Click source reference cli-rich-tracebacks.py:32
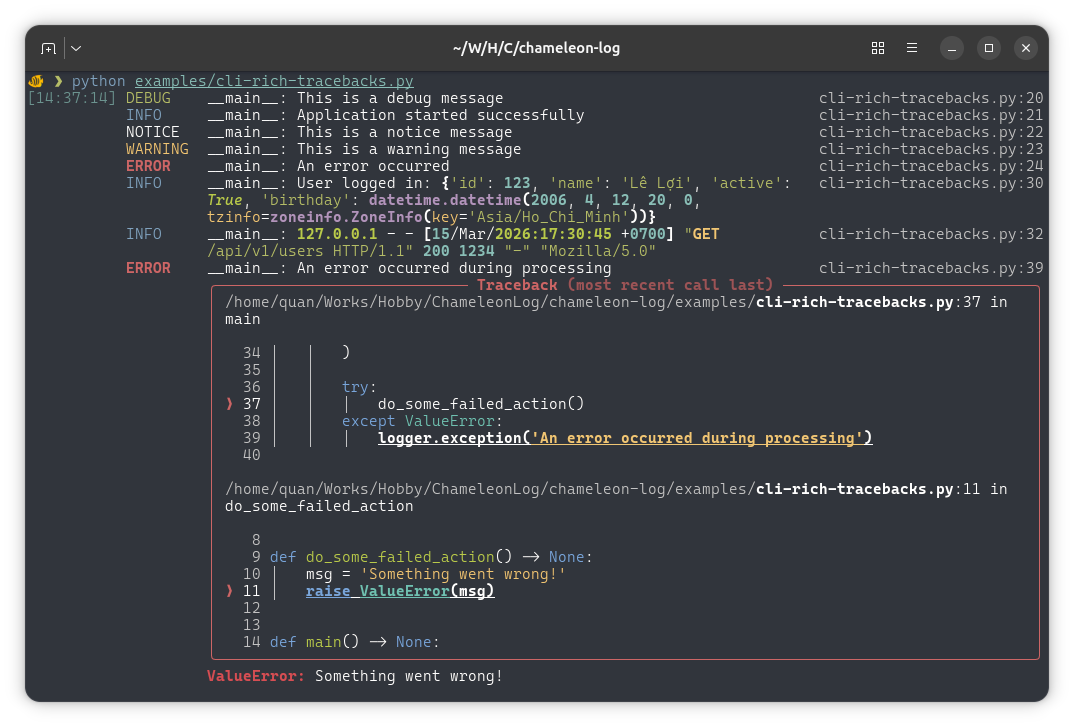The width and height of the screenshot is (1074, 727). pos(931,234)
